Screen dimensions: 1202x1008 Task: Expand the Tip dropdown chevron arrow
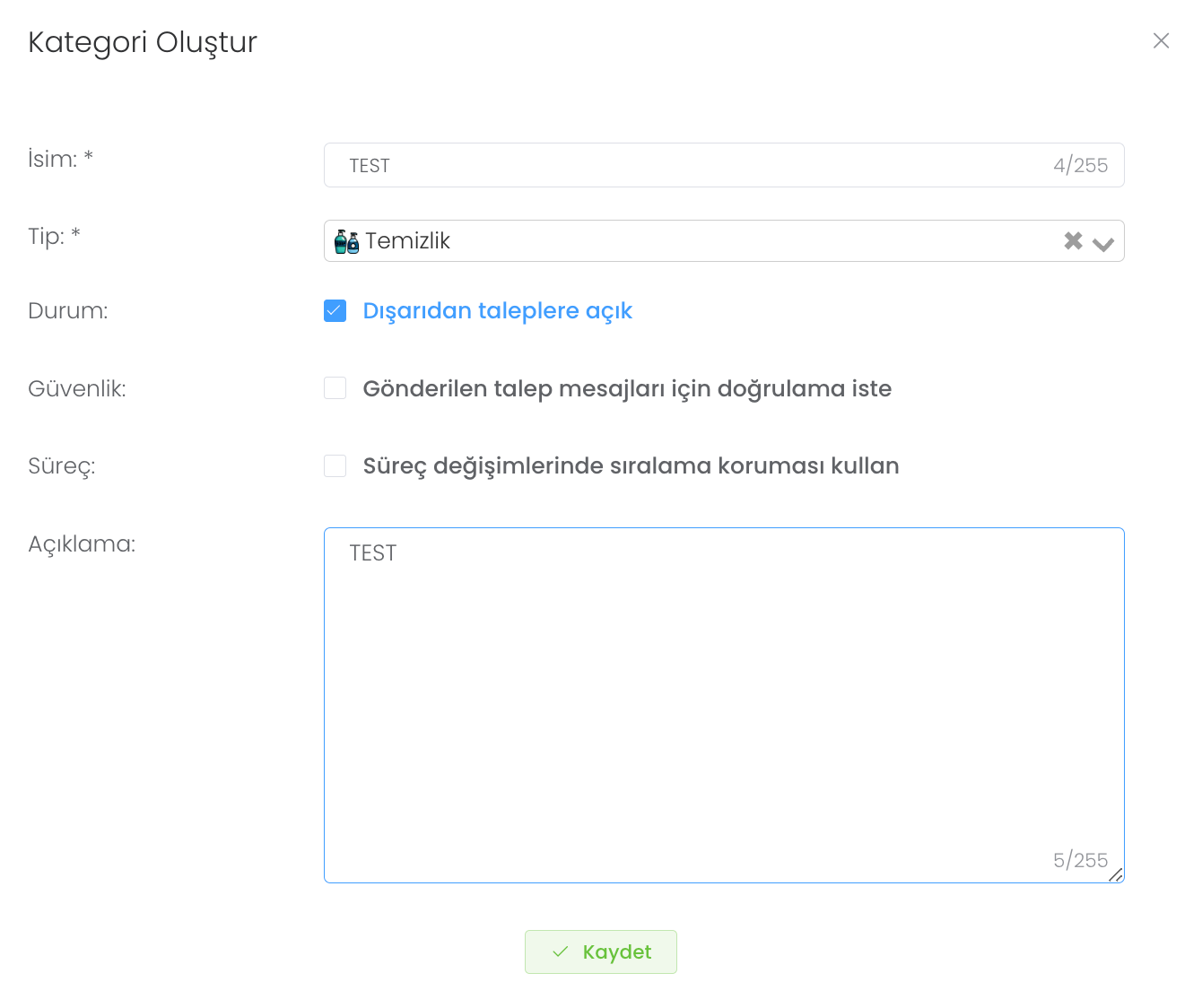[x=1103, y=243]
